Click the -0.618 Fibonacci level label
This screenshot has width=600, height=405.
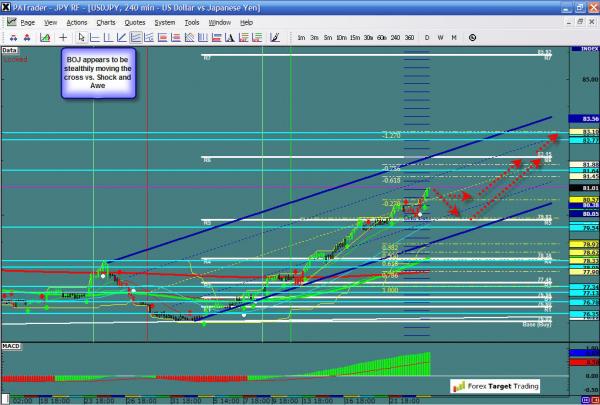391,180
